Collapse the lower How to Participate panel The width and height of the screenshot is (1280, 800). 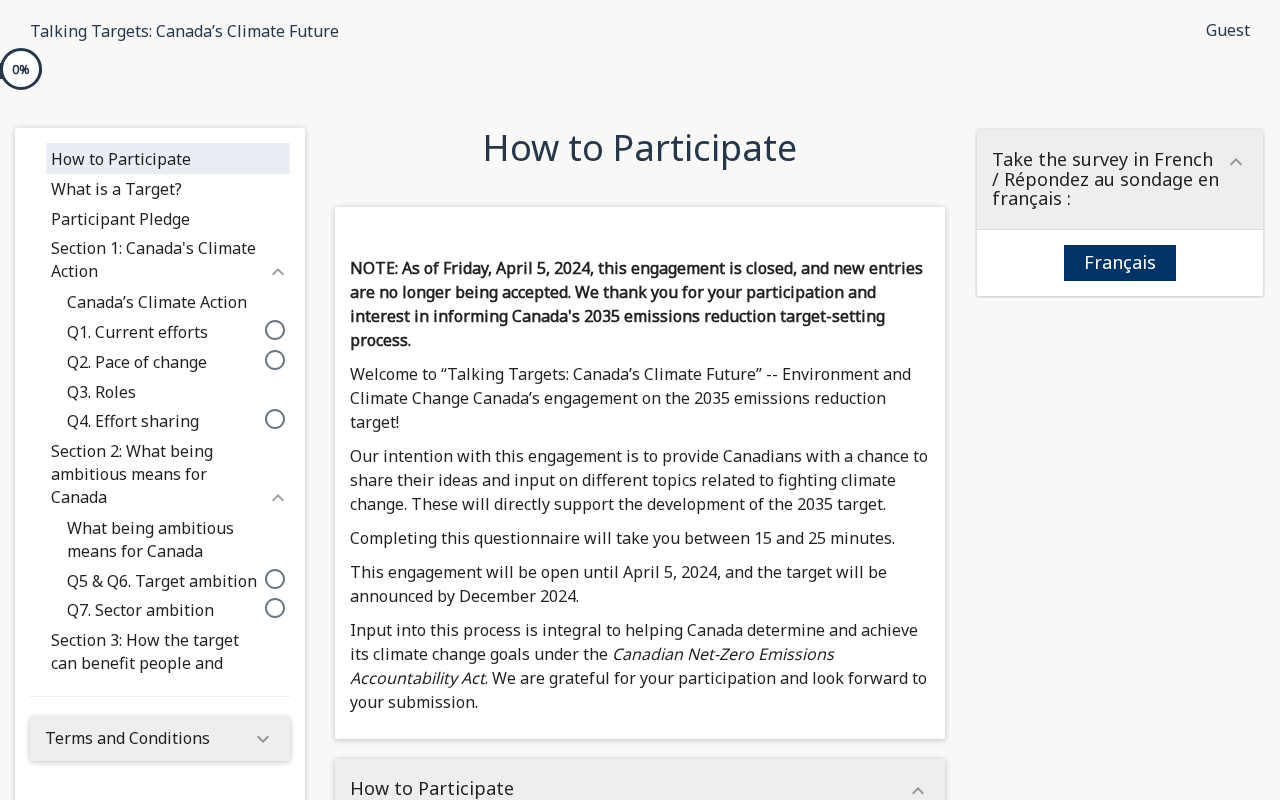[918, 790]
